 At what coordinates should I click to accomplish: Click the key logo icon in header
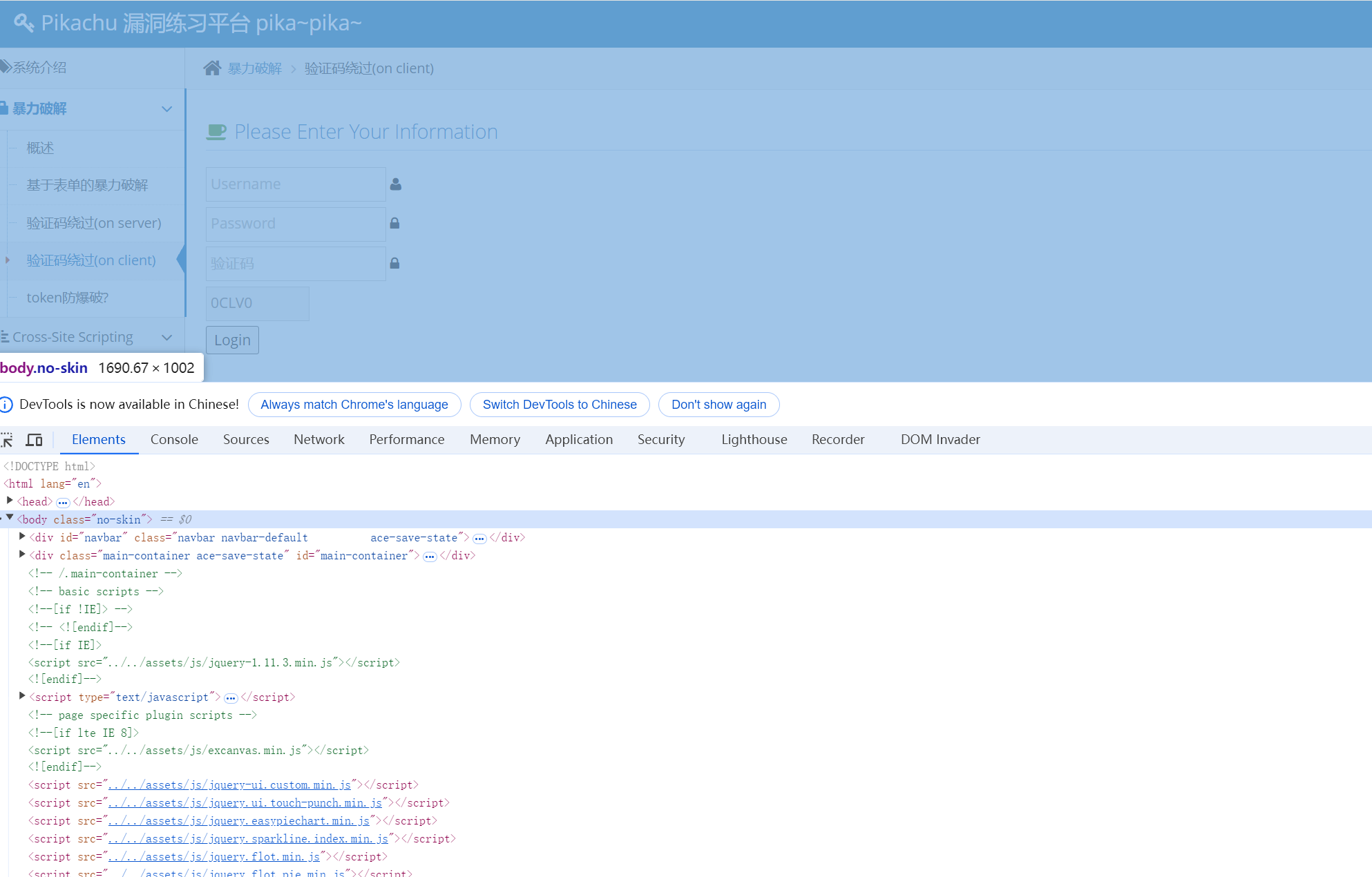tap(23, 23)
